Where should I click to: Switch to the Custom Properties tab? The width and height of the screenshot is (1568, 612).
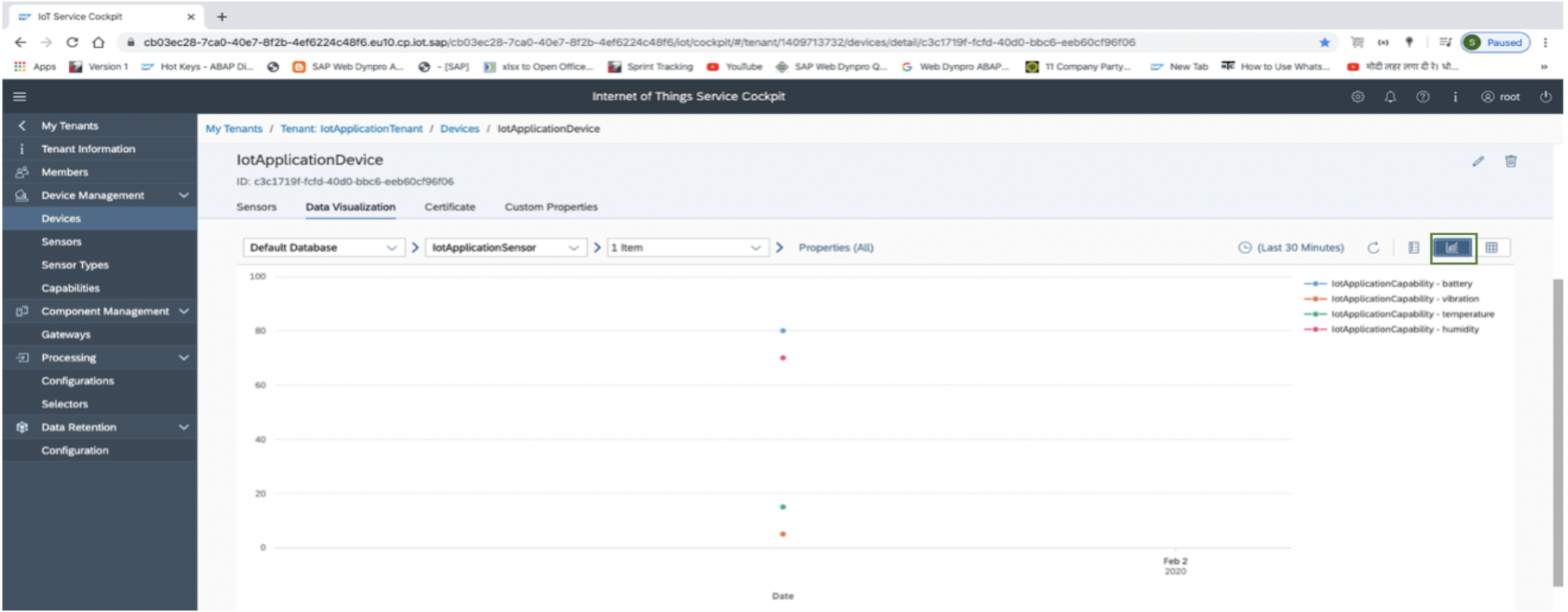(x=551, y=207)
